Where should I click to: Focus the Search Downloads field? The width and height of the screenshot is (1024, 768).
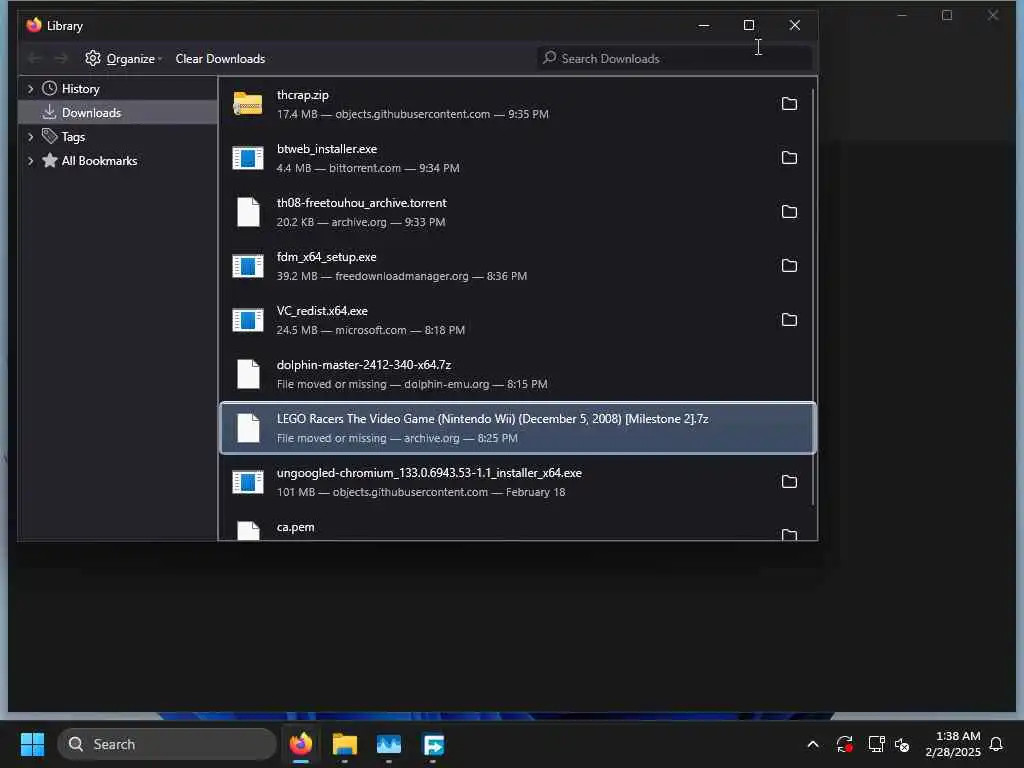(x=675, y=58)
